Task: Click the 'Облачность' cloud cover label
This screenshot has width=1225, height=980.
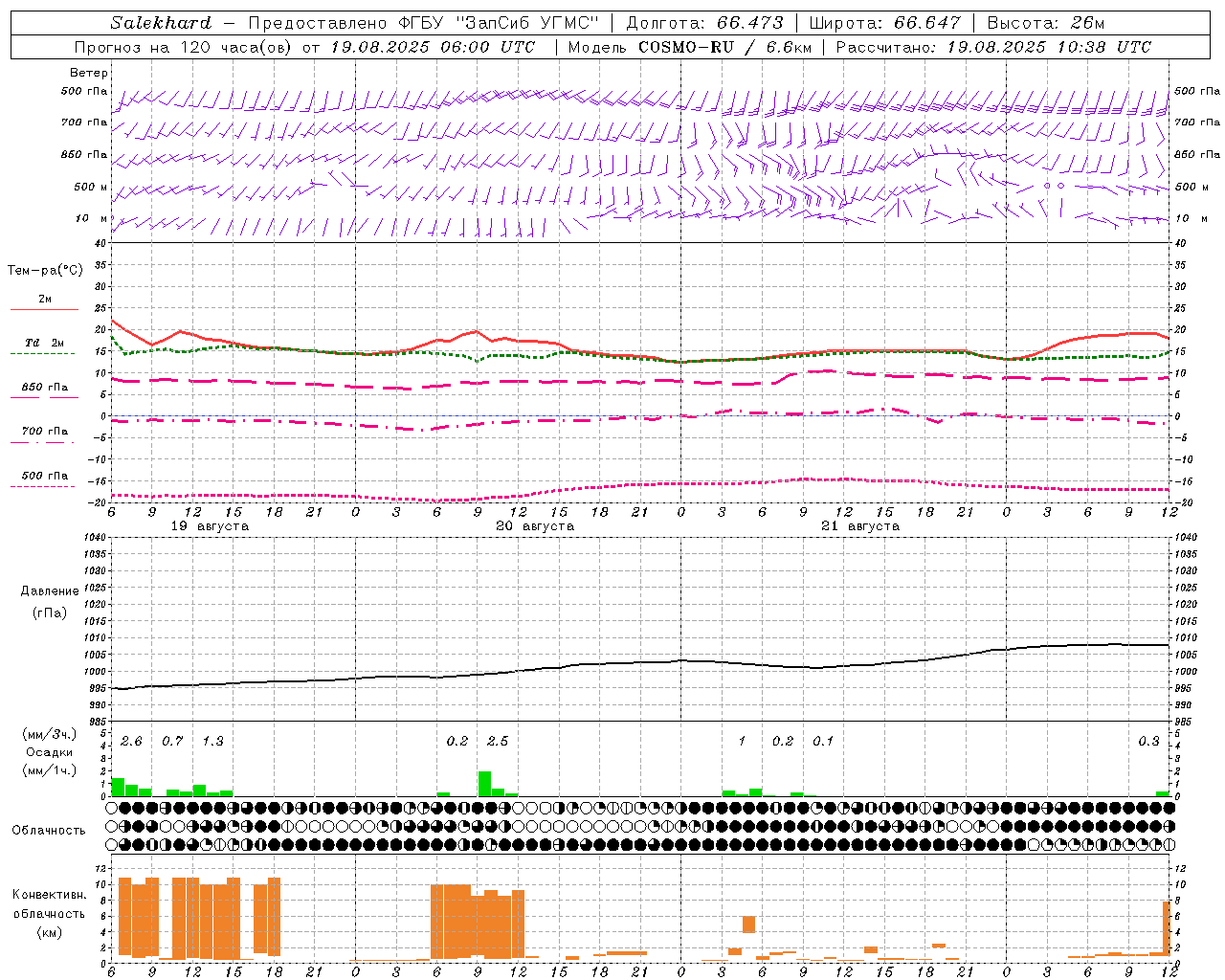Action: [49, 831]
